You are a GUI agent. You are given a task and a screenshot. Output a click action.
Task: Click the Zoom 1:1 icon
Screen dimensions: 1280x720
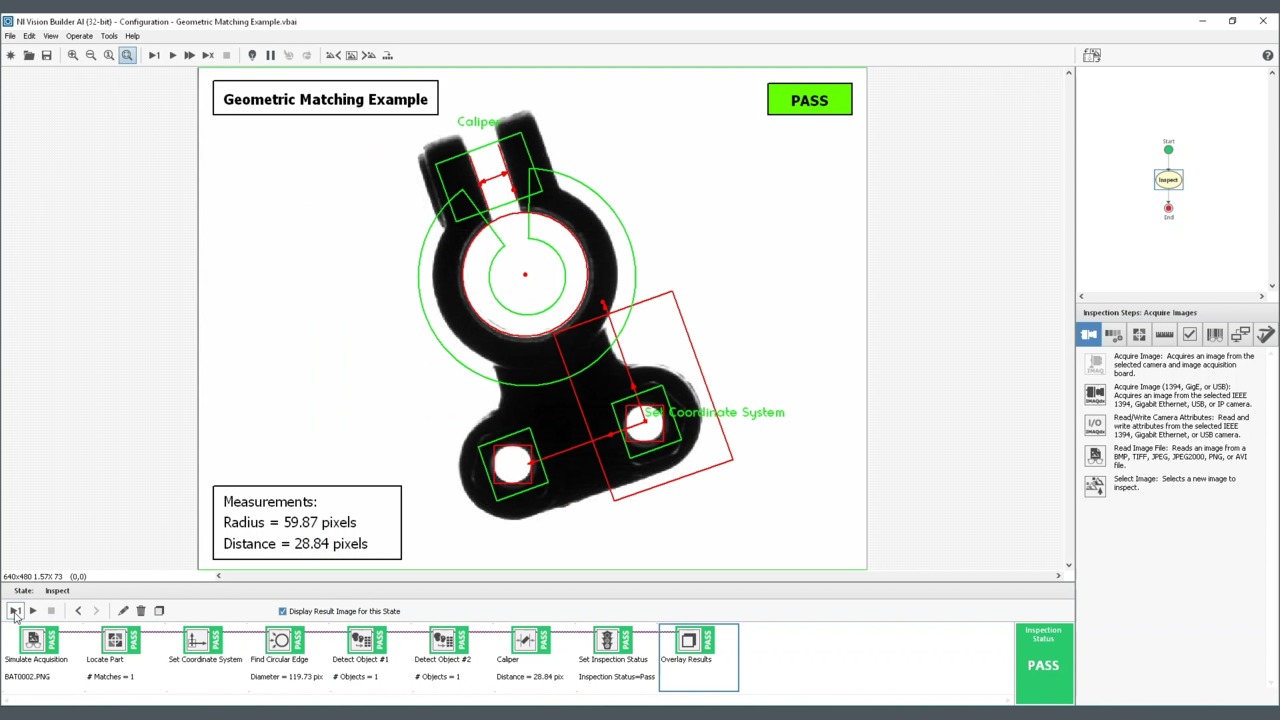109,55
